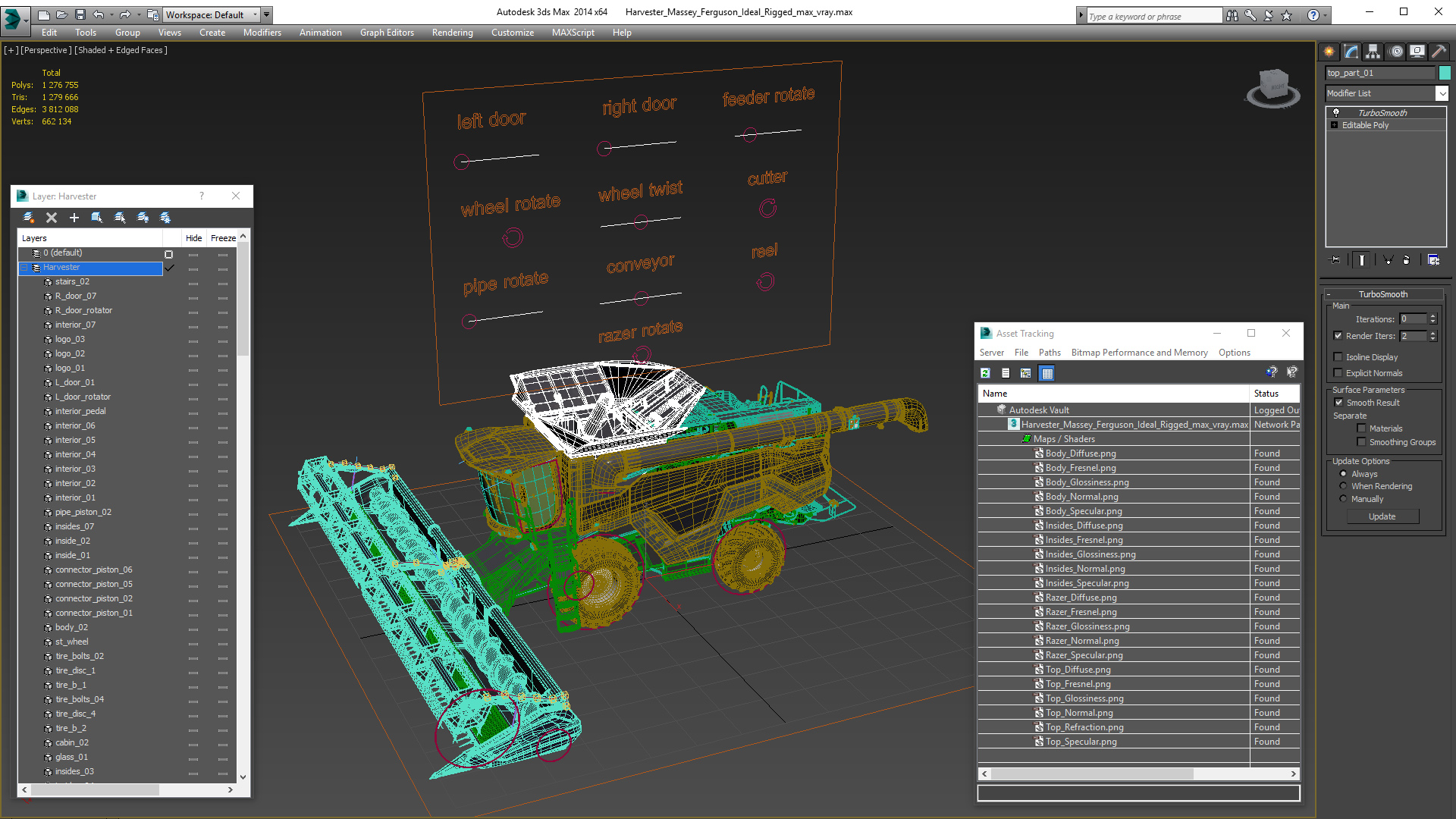The height and width of the screenshot is (819, 1456).
Task: Click the Pin Stack icon below modifier stack
Action: 1335,260
